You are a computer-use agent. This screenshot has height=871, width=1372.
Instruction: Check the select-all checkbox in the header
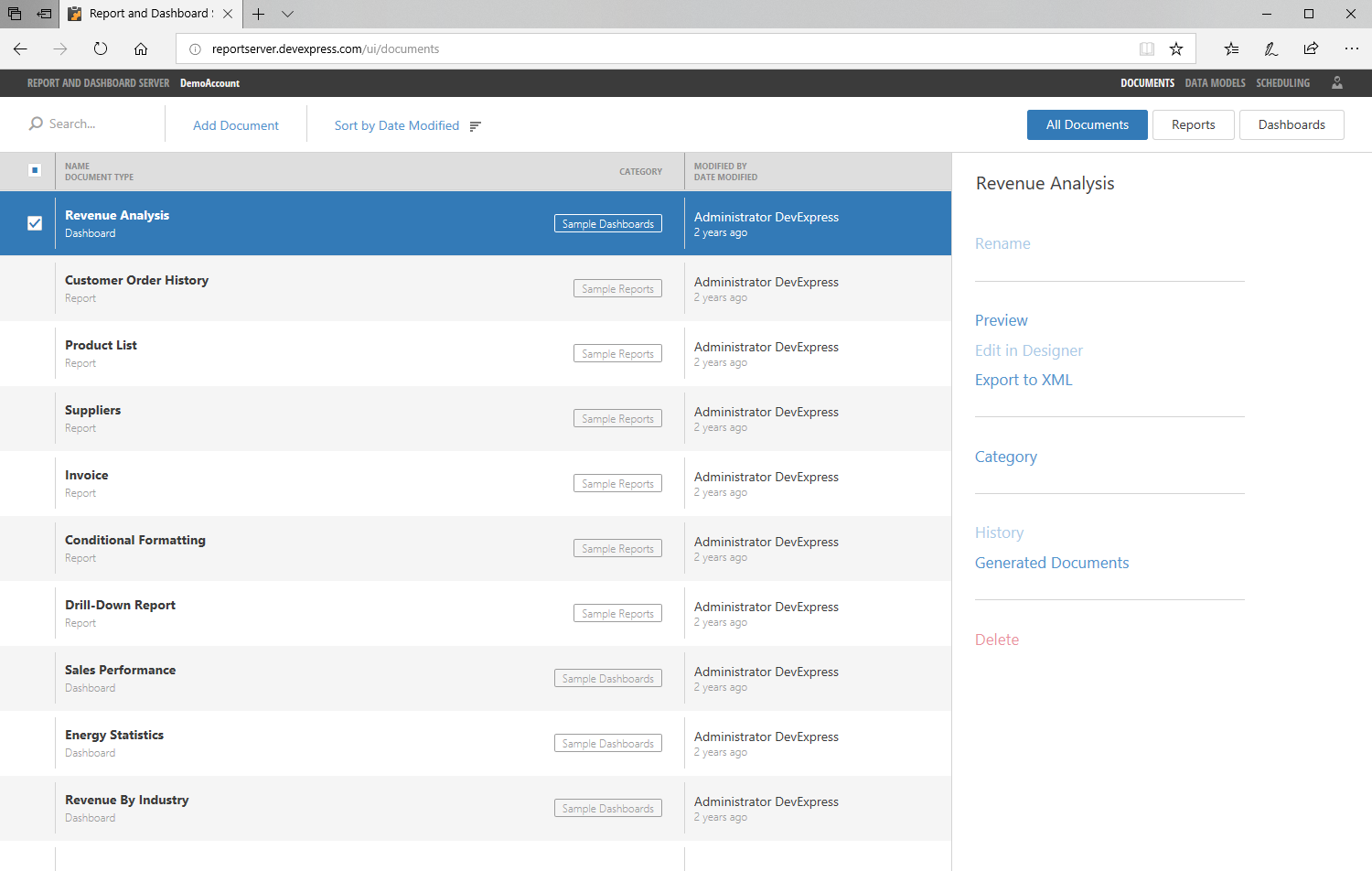click(35, 170)
